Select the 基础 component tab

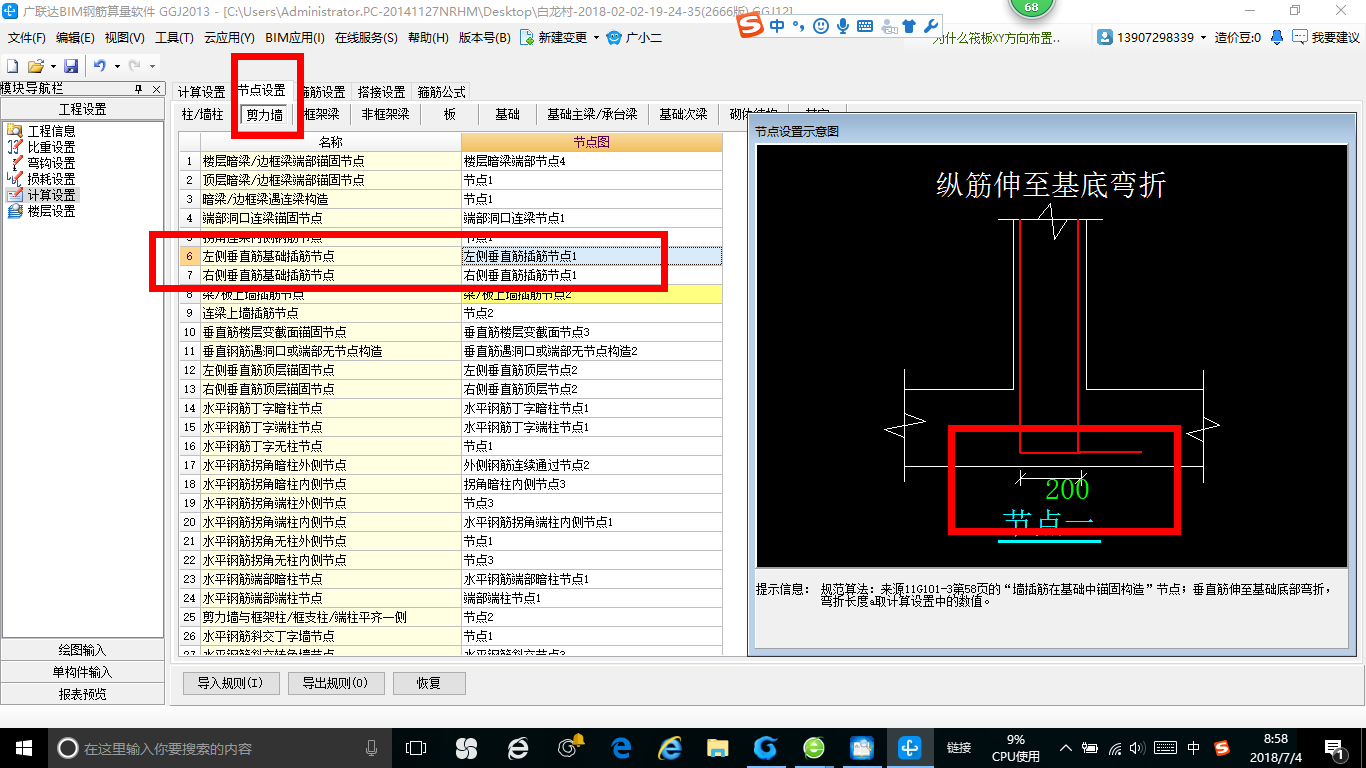tap(508, 114)
